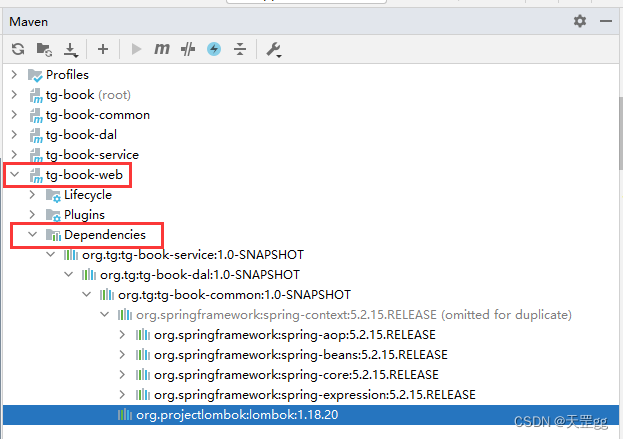The image size is (623, 439).
Task: Collapse org.tg:tg-book-common dependency chevron
Action: click(87, 294)
